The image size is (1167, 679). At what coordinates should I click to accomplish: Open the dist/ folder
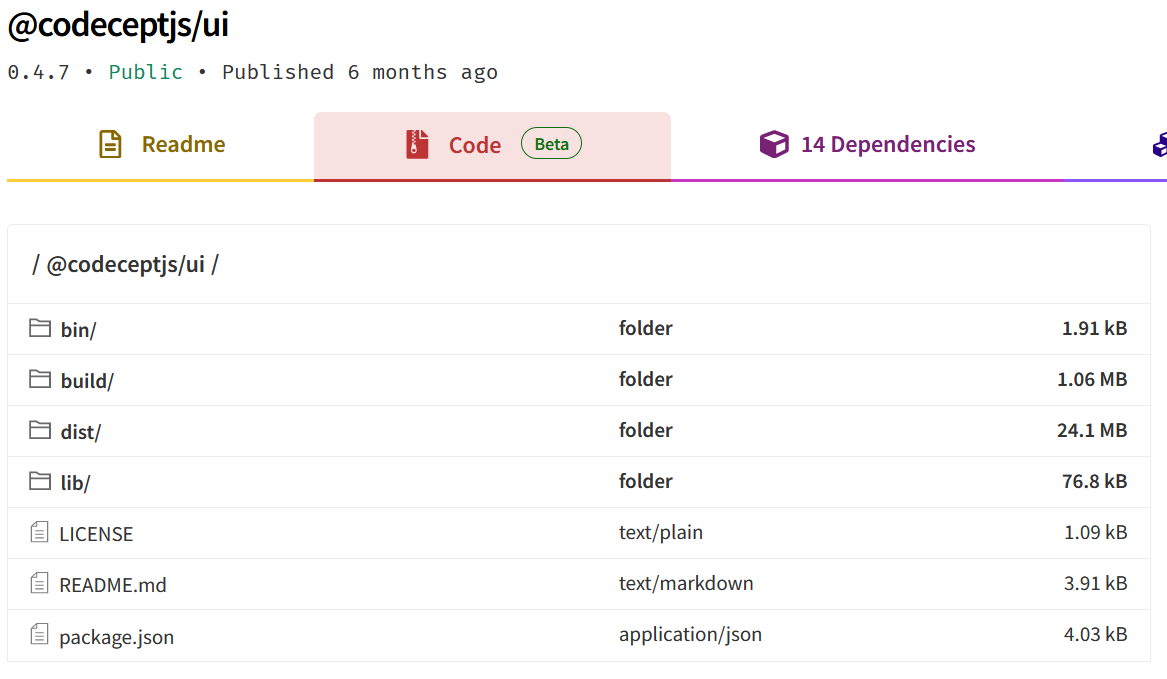coord(80,432)
